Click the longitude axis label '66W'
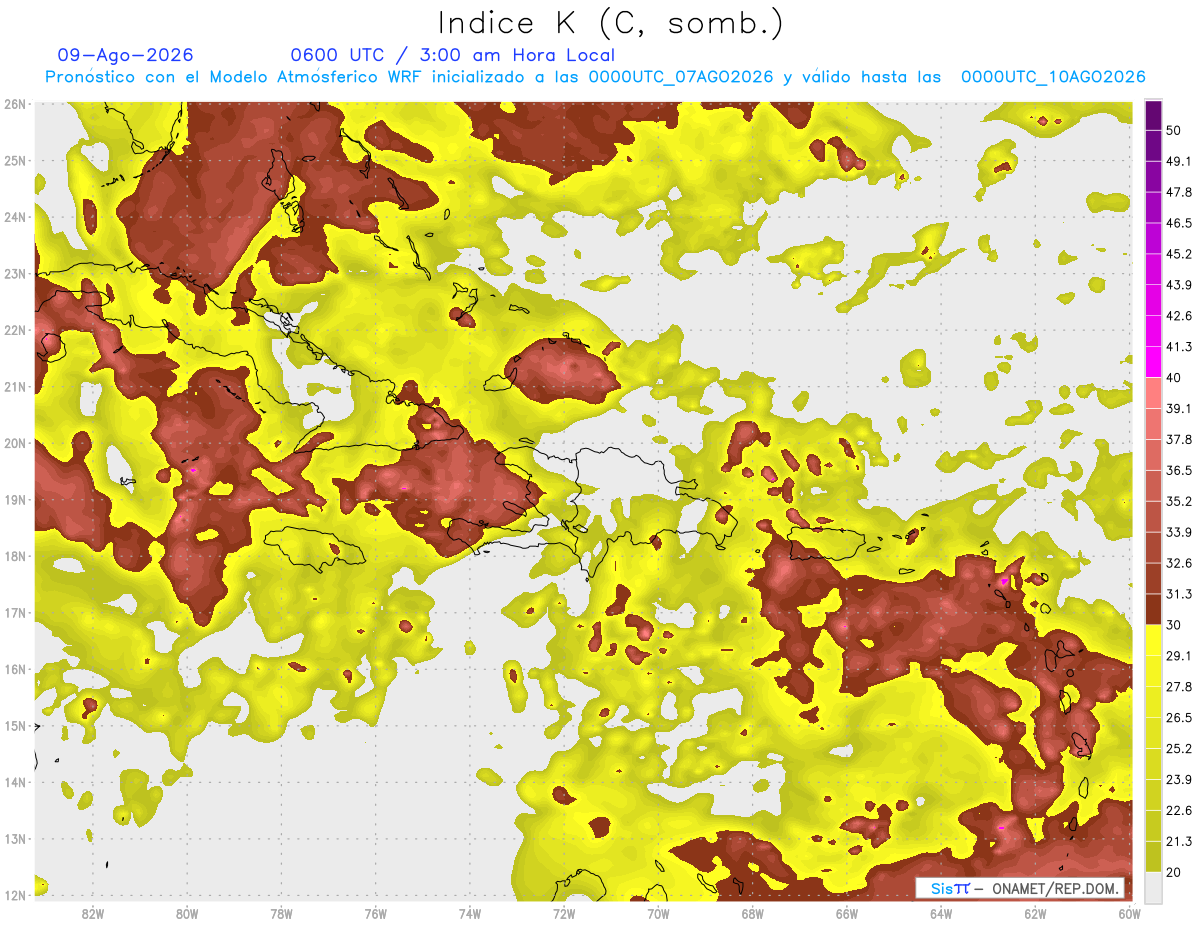This screenshot has height=927, width=1200. (x=847, y=915)
